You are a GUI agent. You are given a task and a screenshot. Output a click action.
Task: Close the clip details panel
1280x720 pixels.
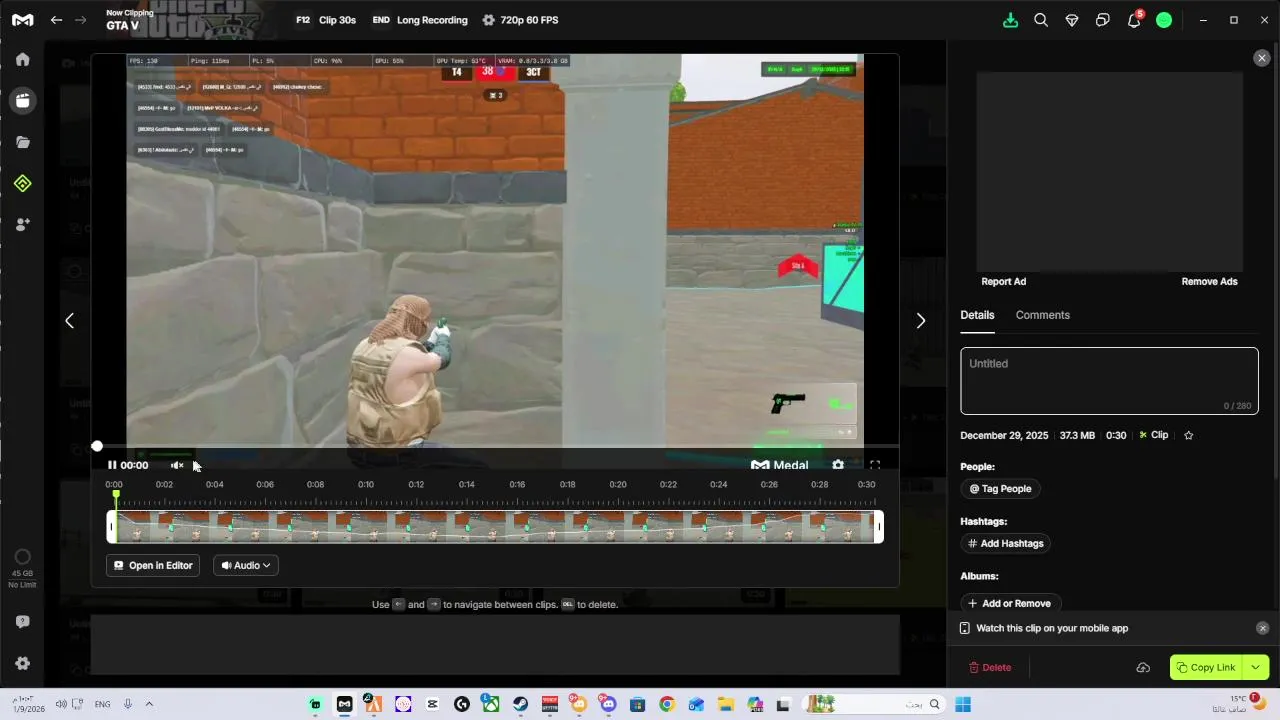(1262, 59)
